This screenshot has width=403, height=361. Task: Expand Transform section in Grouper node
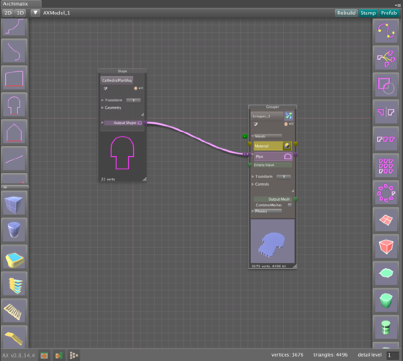tap(253, 176)
